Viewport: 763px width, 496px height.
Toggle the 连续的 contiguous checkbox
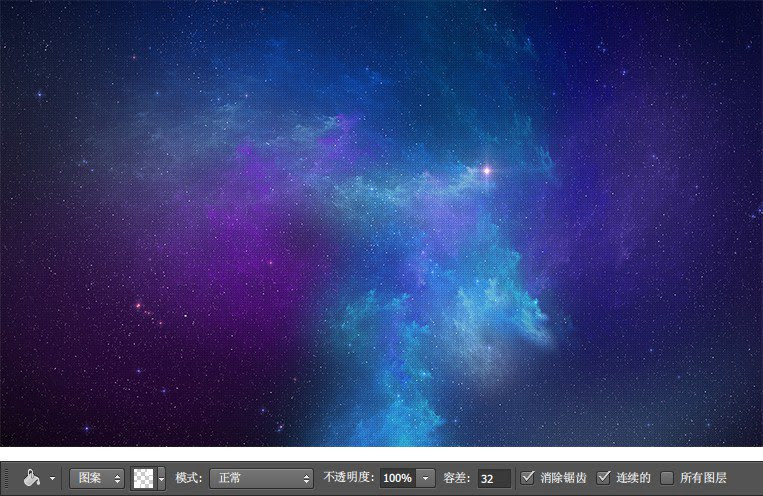[603, 478]
